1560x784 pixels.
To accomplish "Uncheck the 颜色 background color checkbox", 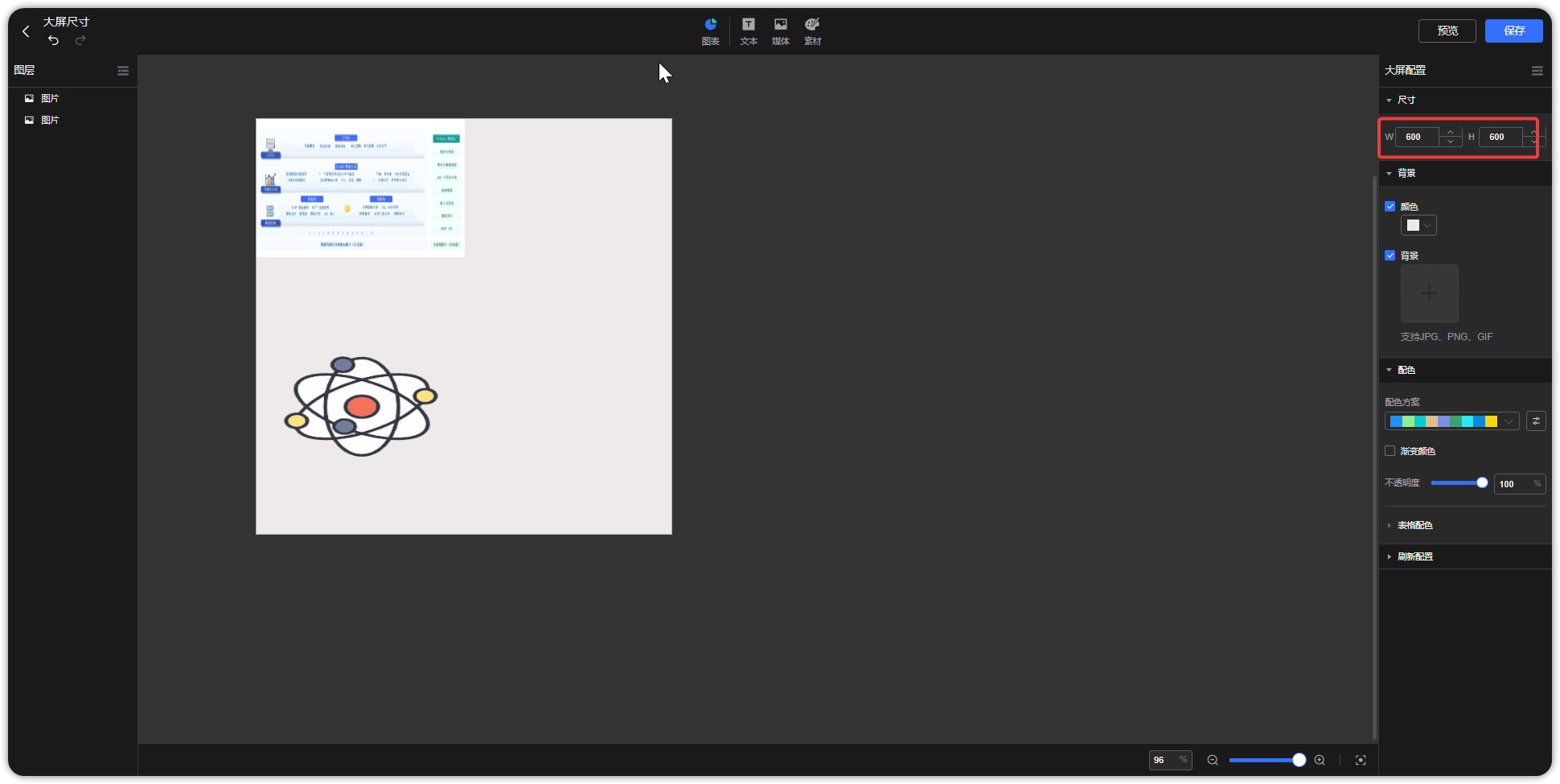I will point(1390,206).
